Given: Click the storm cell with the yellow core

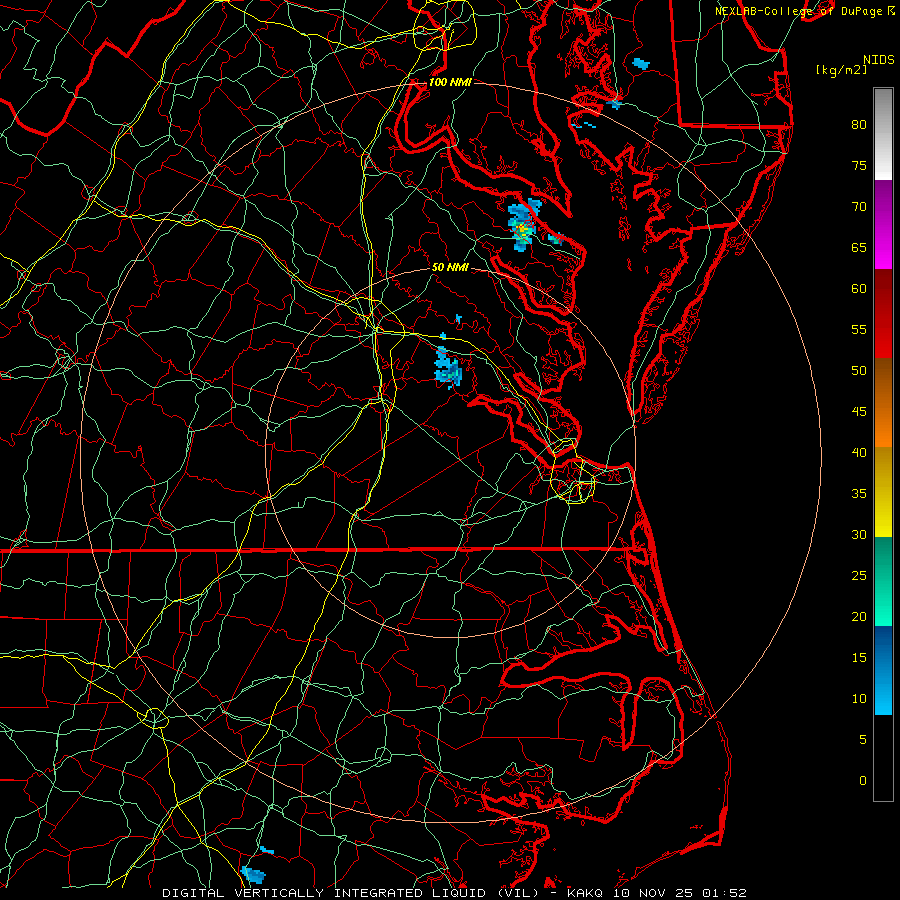Looking at the screenshot, I should [523, 226].
